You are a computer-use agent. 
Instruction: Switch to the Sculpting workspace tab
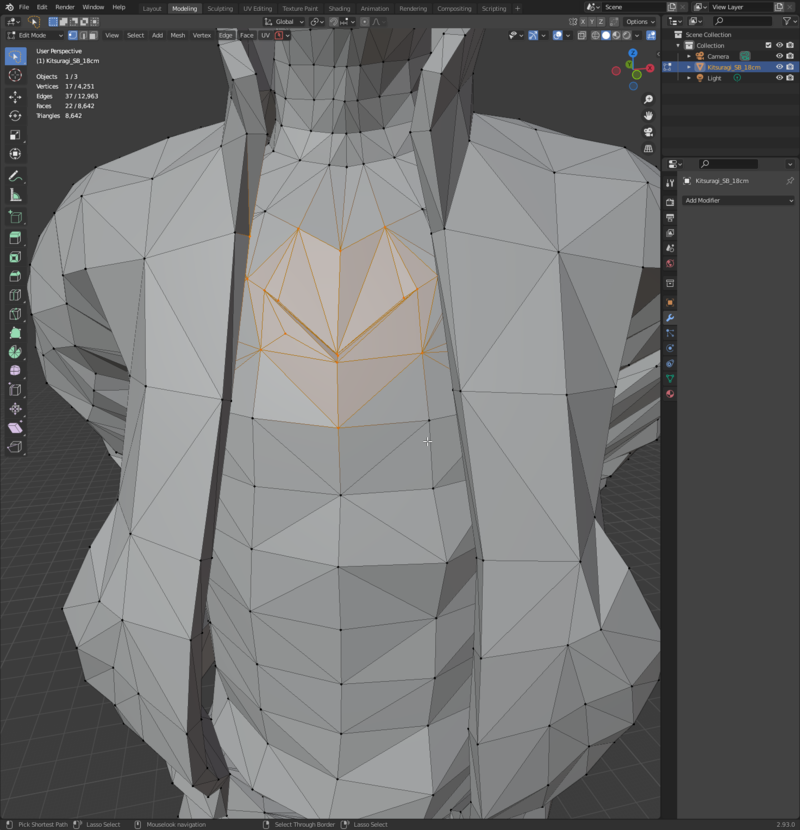220,8
